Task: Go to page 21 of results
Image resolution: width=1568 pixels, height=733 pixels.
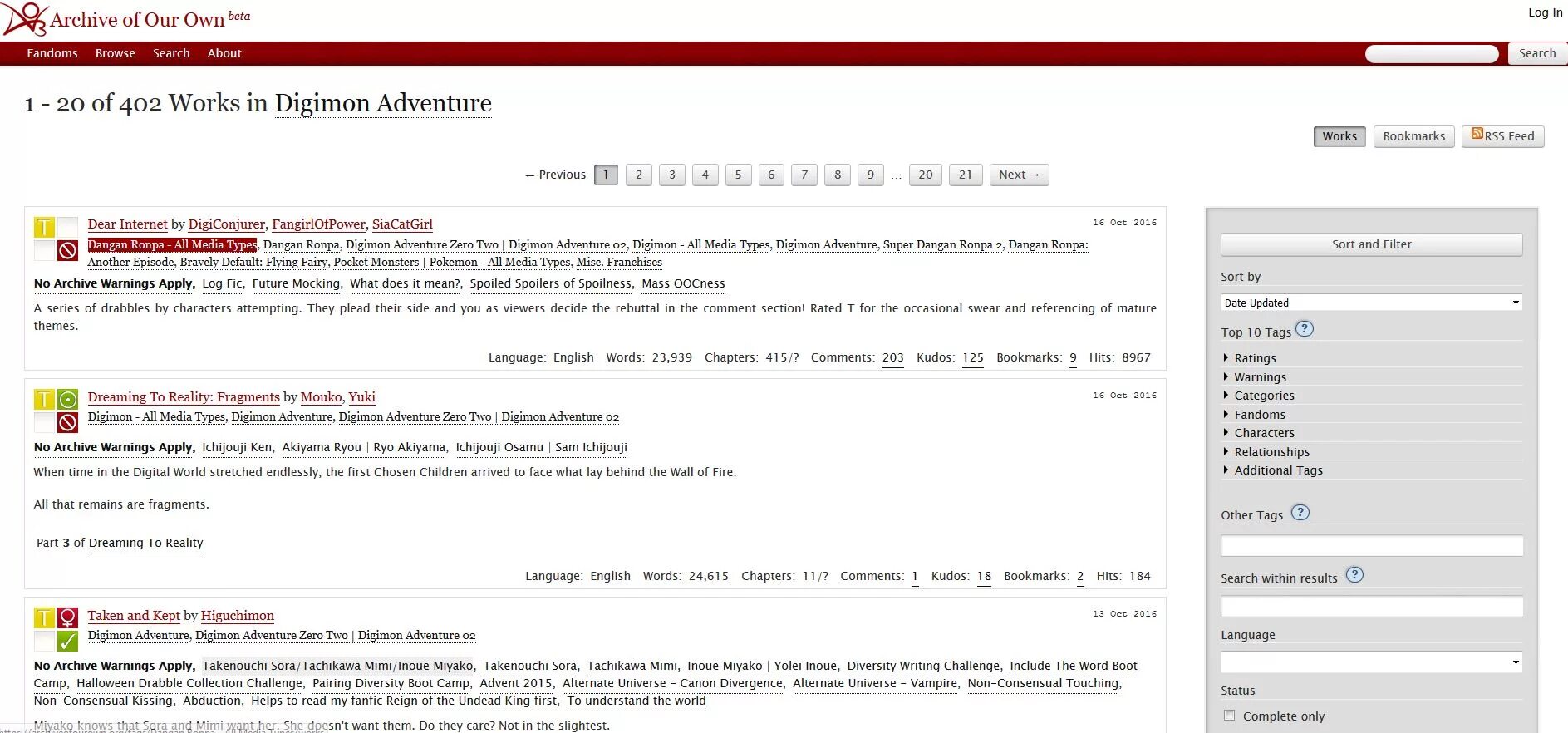Action: [965, 175]
